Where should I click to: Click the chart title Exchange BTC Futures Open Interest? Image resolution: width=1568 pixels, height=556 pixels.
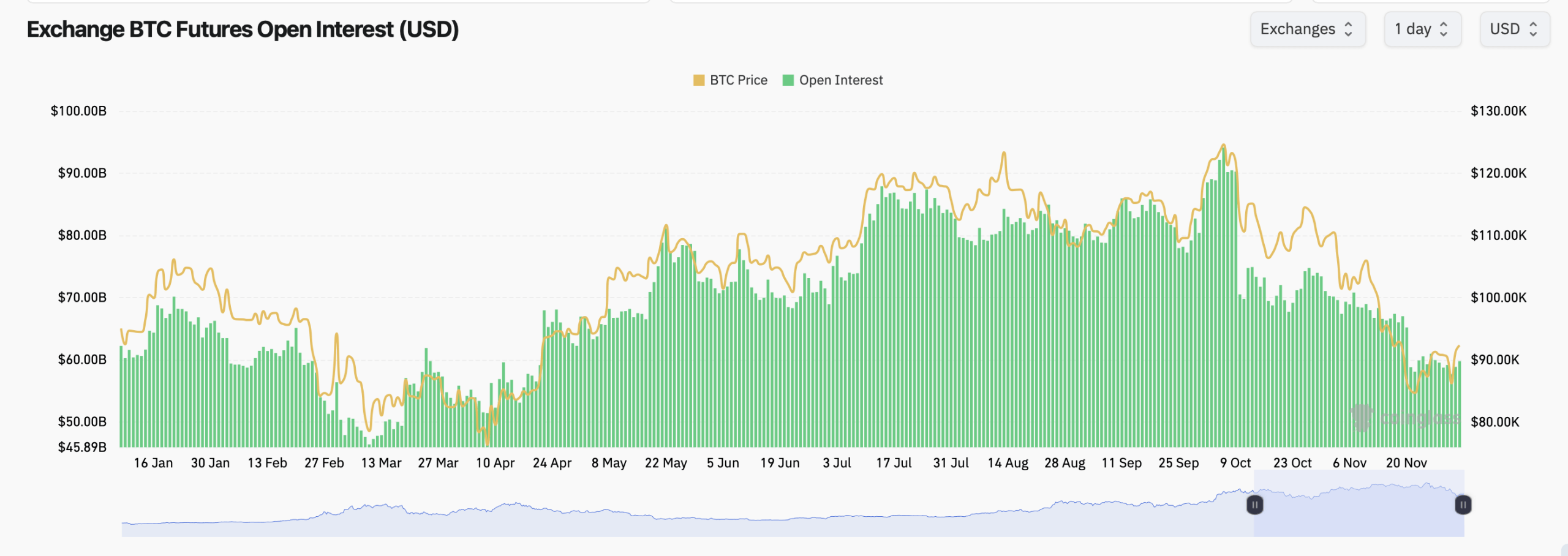243,29
